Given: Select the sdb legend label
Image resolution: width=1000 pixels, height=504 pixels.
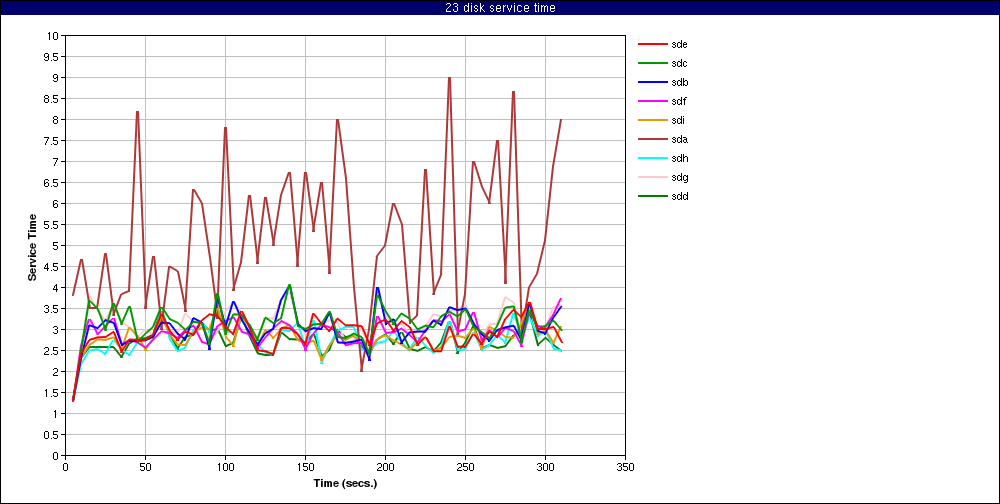Looking at the screenshot, I should [679, 82].
